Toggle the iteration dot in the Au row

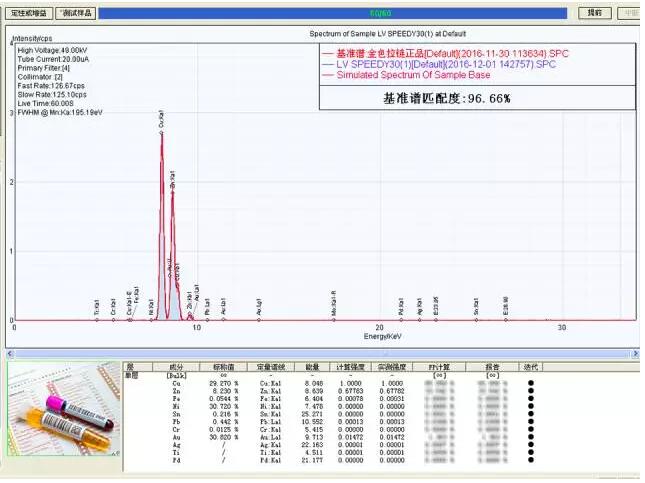pos(531,437)
